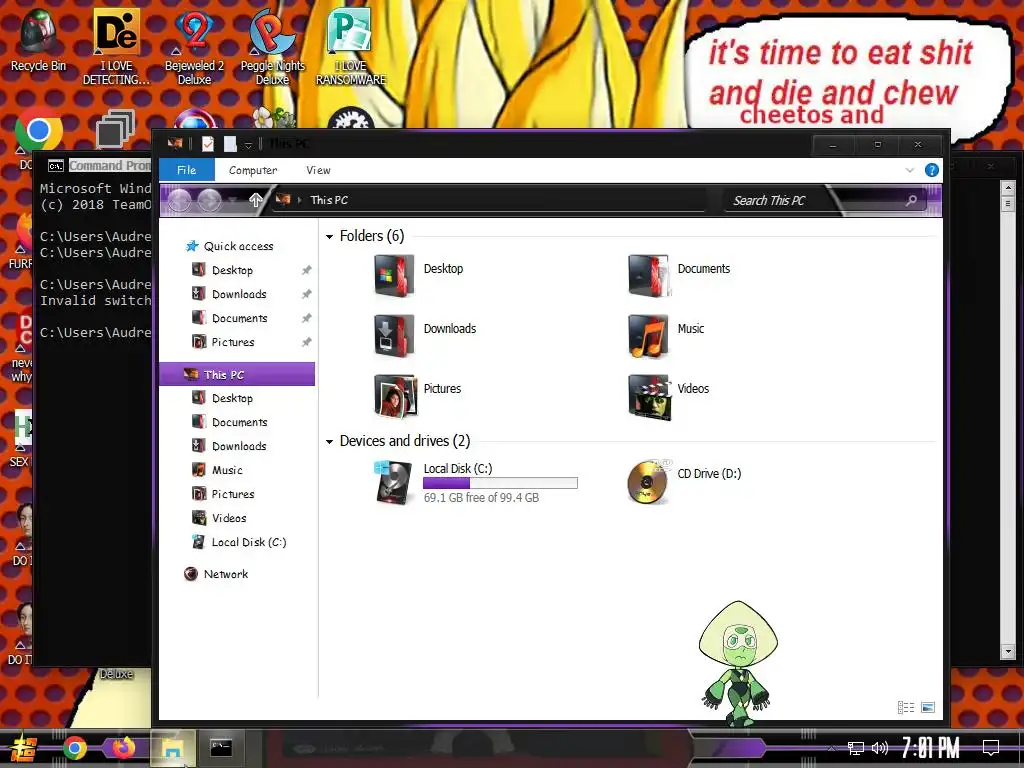Click the search magnifier icon
Viewport: 1024px width, 768px height.
tap(912, 200)
